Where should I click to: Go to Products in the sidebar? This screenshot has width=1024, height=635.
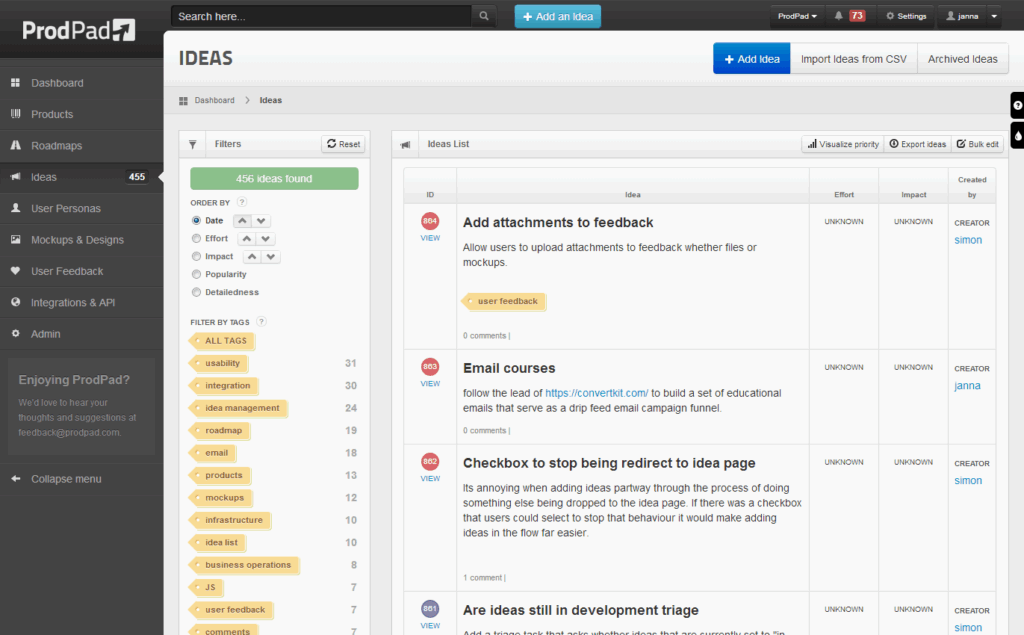82,114
